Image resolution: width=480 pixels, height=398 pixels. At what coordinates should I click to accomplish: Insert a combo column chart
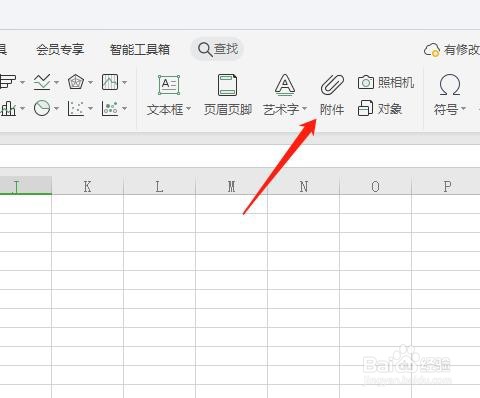(x=8, y=108)
